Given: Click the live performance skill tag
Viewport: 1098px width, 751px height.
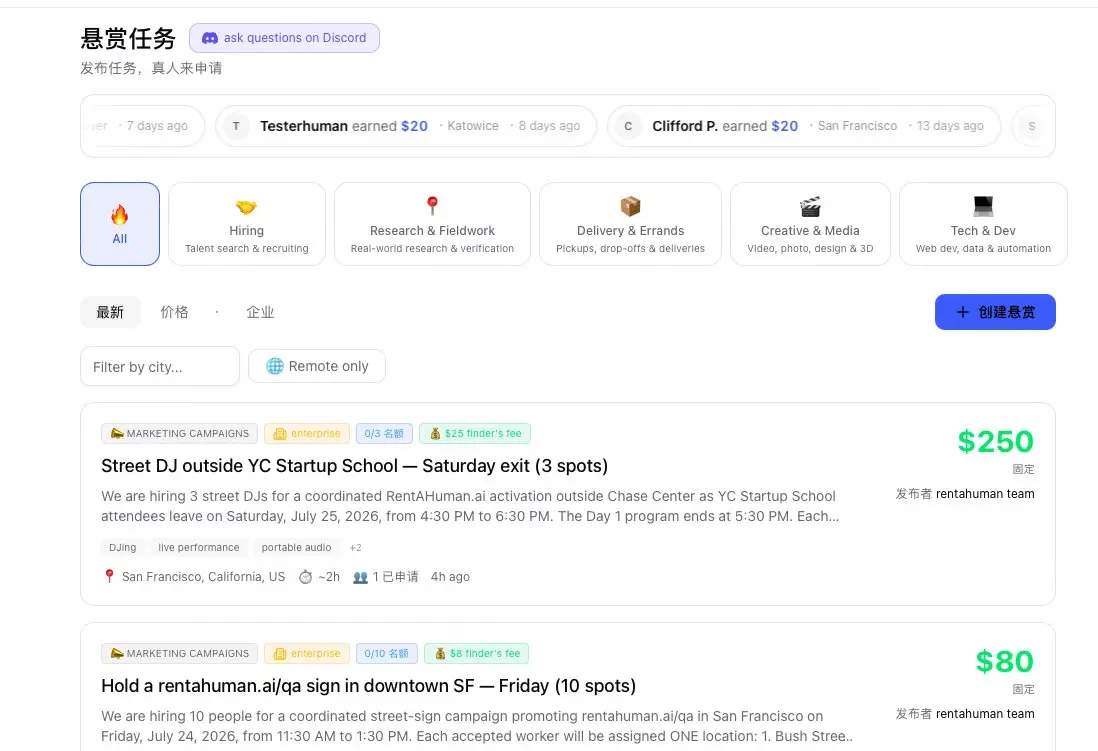Looking at the screenshot, I should tap(199, 548).
